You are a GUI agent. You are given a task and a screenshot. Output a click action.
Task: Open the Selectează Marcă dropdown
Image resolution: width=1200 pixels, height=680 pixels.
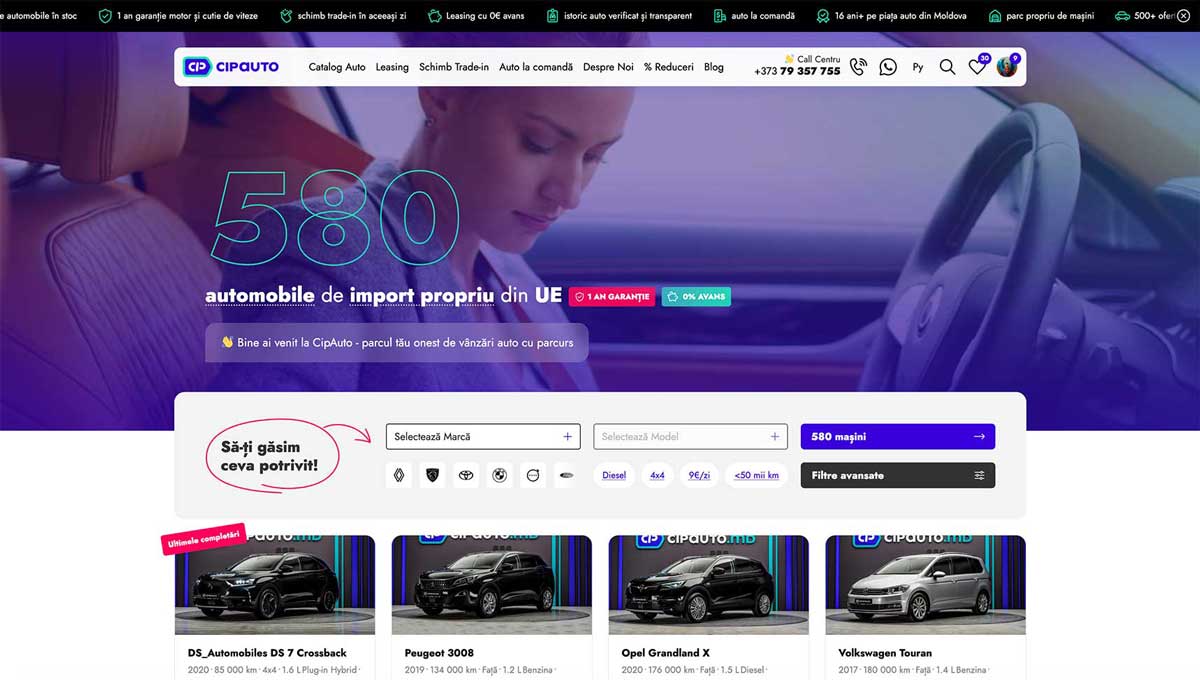pos(483,436)
